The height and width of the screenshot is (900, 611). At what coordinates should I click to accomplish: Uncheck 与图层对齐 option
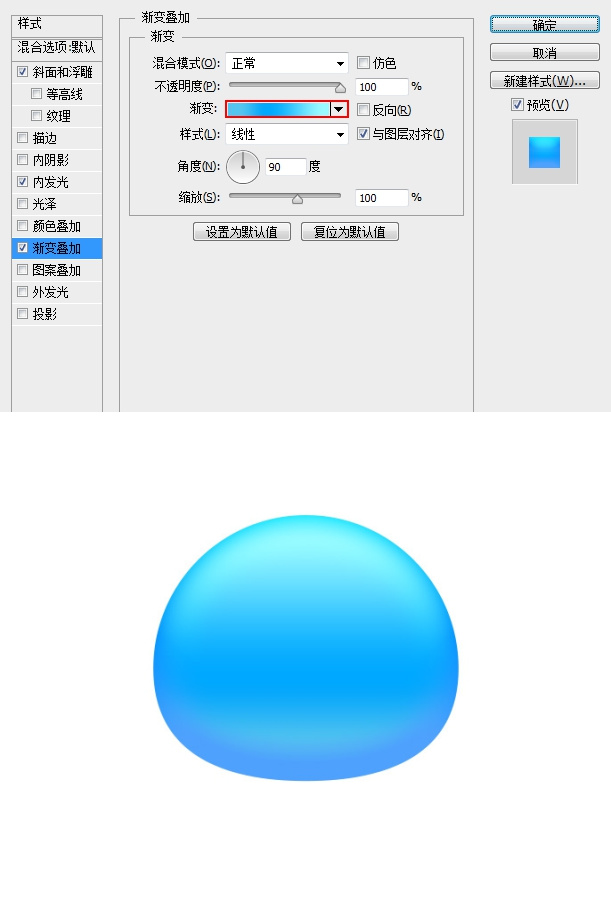click(363, 134)
